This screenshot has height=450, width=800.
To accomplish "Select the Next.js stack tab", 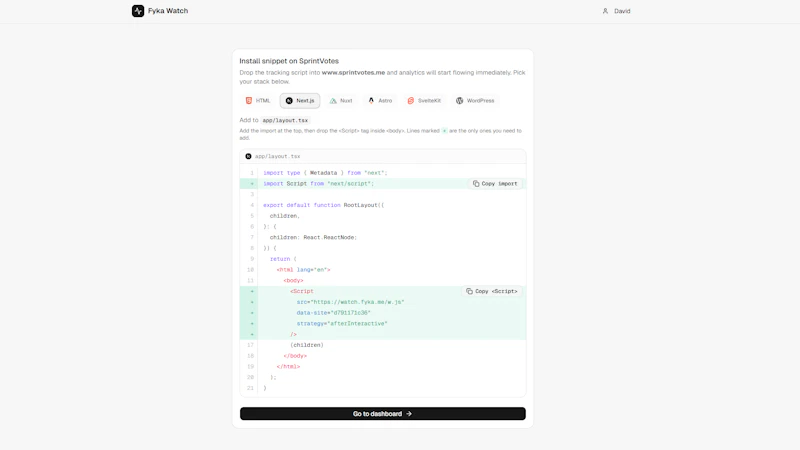I will click(300, 101).
